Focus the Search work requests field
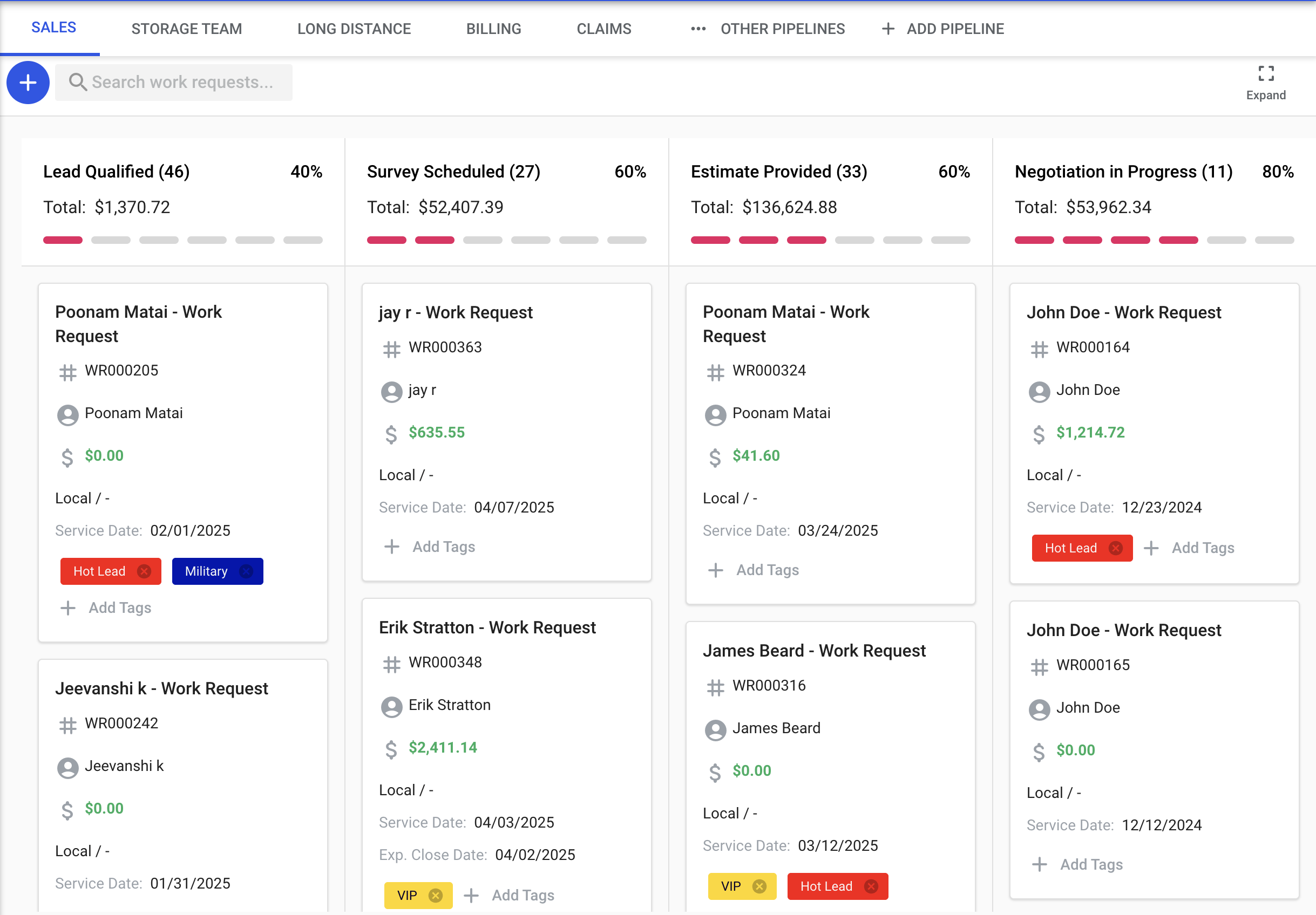 click(x=182, y=83)
